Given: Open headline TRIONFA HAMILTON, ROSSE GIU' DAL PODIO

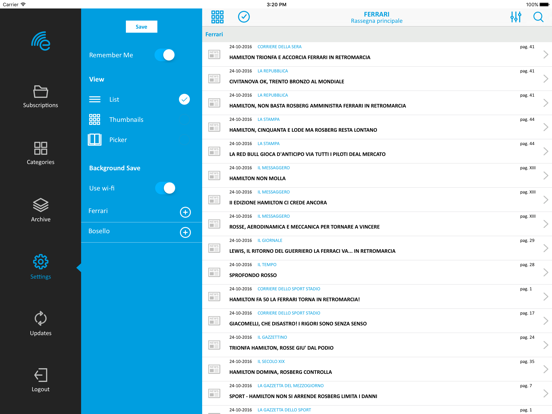Looking at the screenshot, I should click(281, 348).
